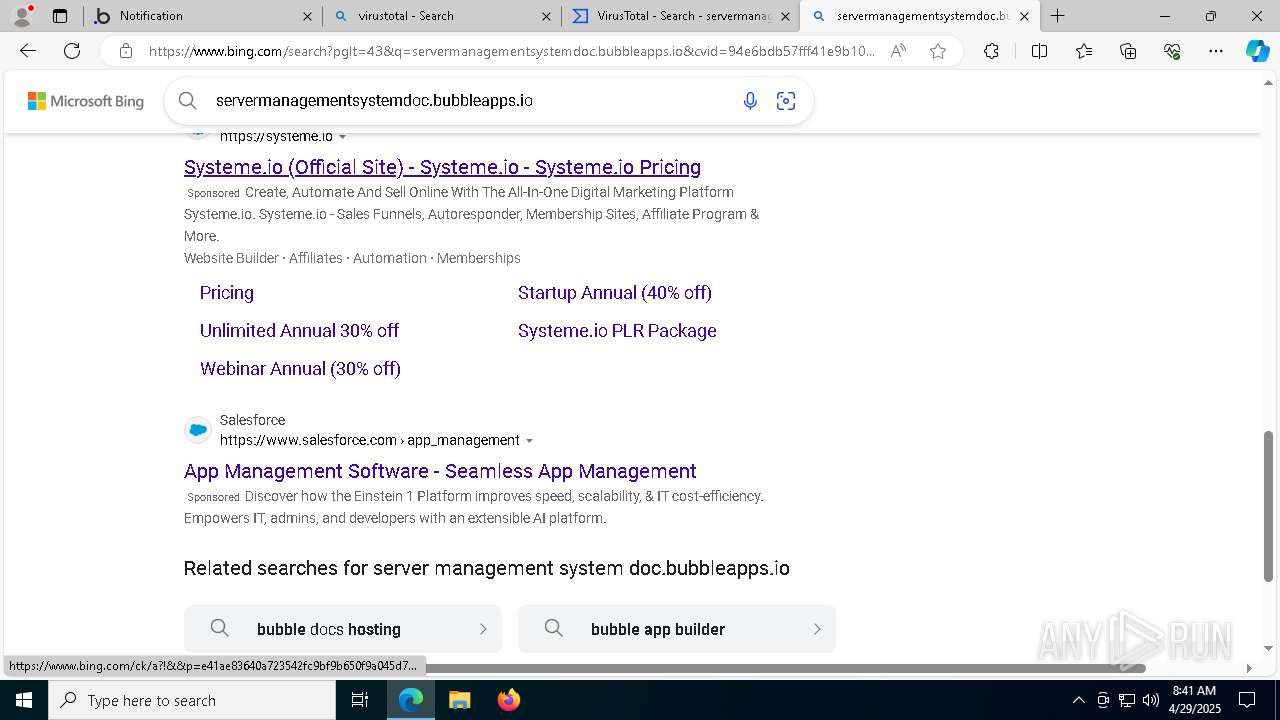The image size is (1280, 720).
Task: Activate Read aloud icon in address bar
Action: (898, 51)
